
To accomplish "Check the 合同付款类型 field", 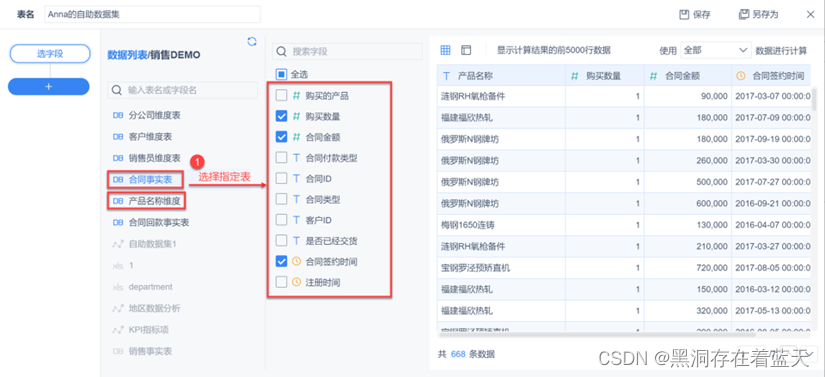I will tap(281, 158).
